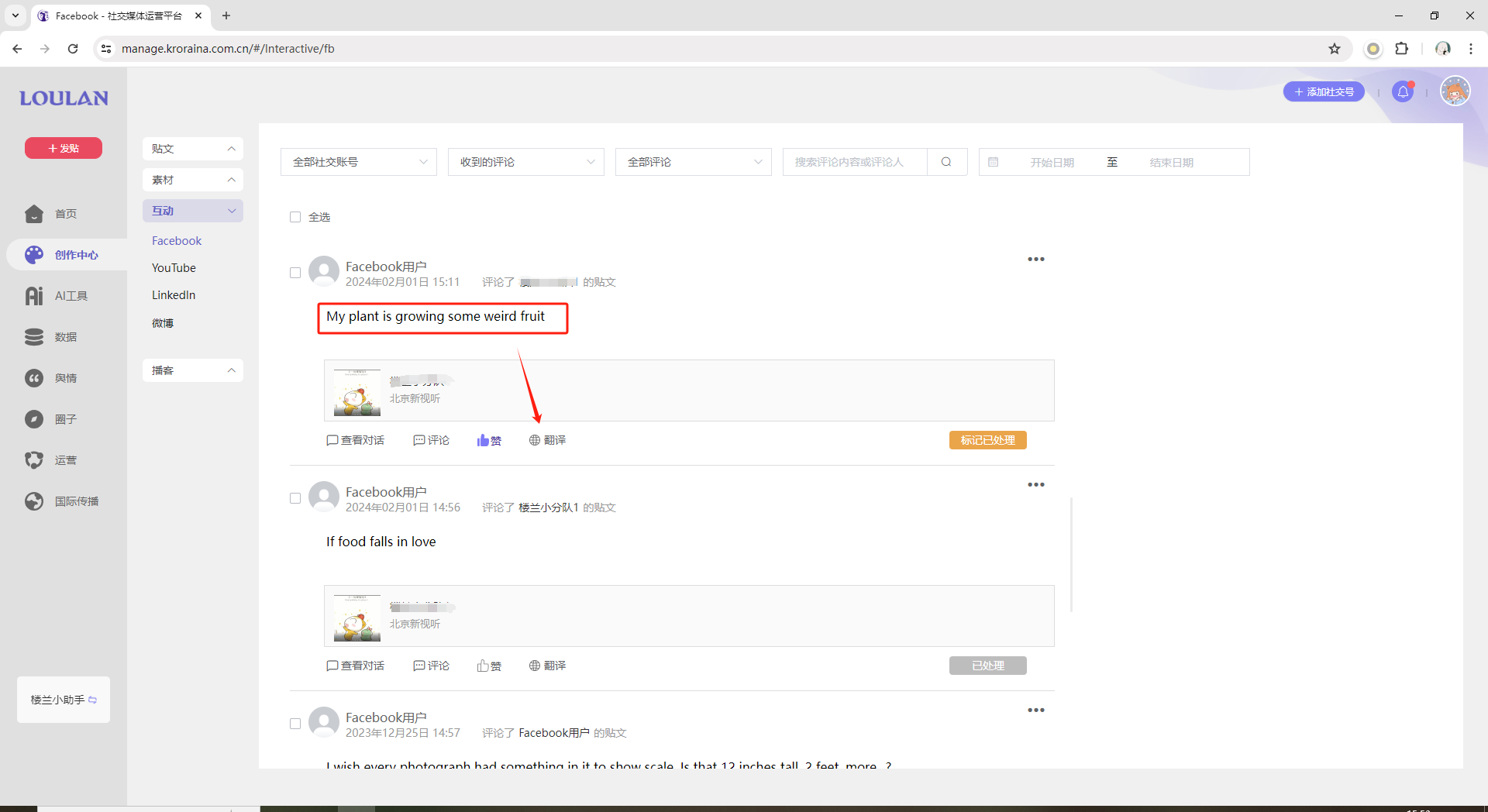The image size is (1488, 812).
Task: Expand the 素材 menu section
Action: pos(193,180)
